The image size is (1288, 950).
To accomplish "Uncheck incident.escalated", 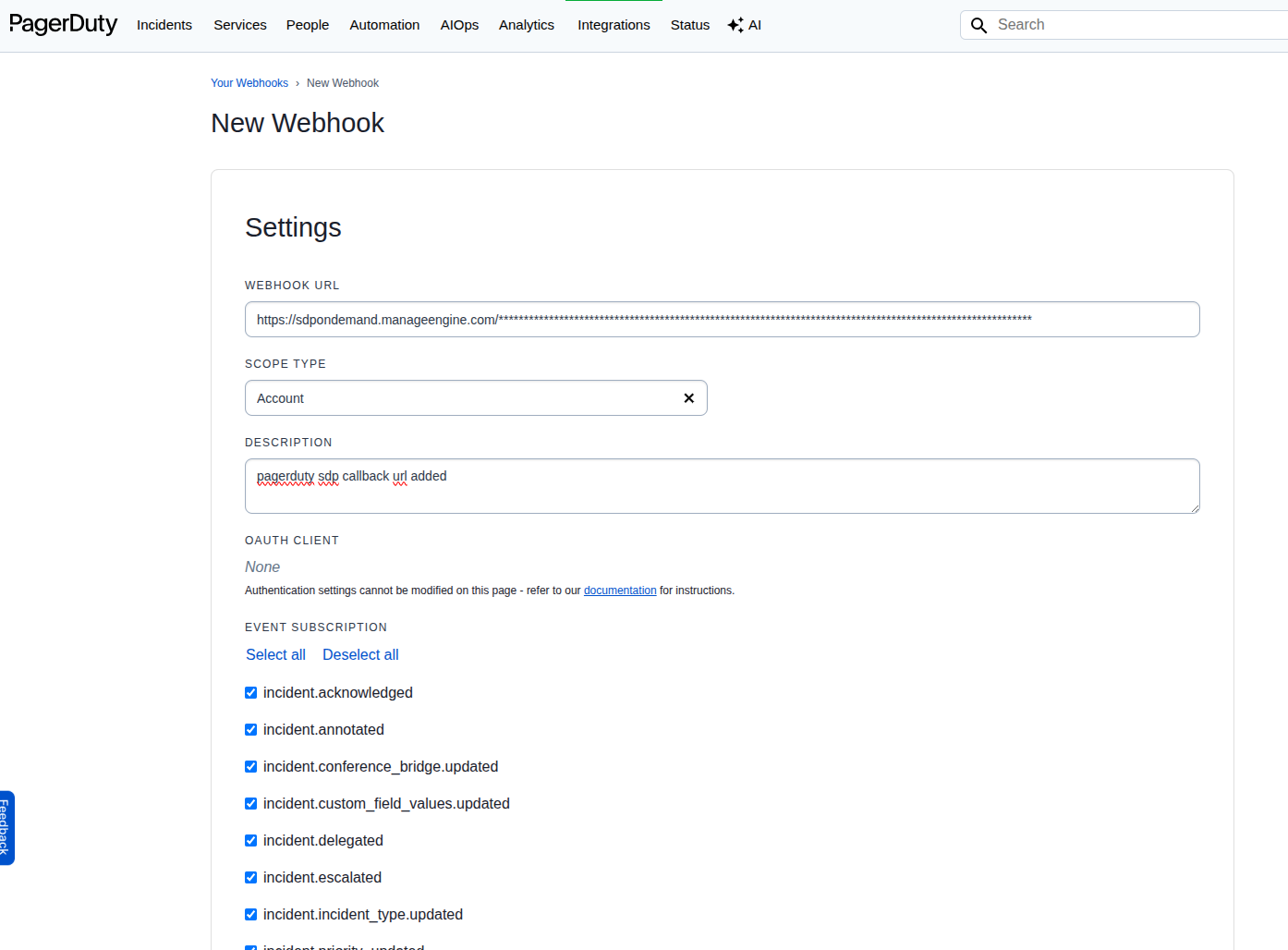I will 250,877.
